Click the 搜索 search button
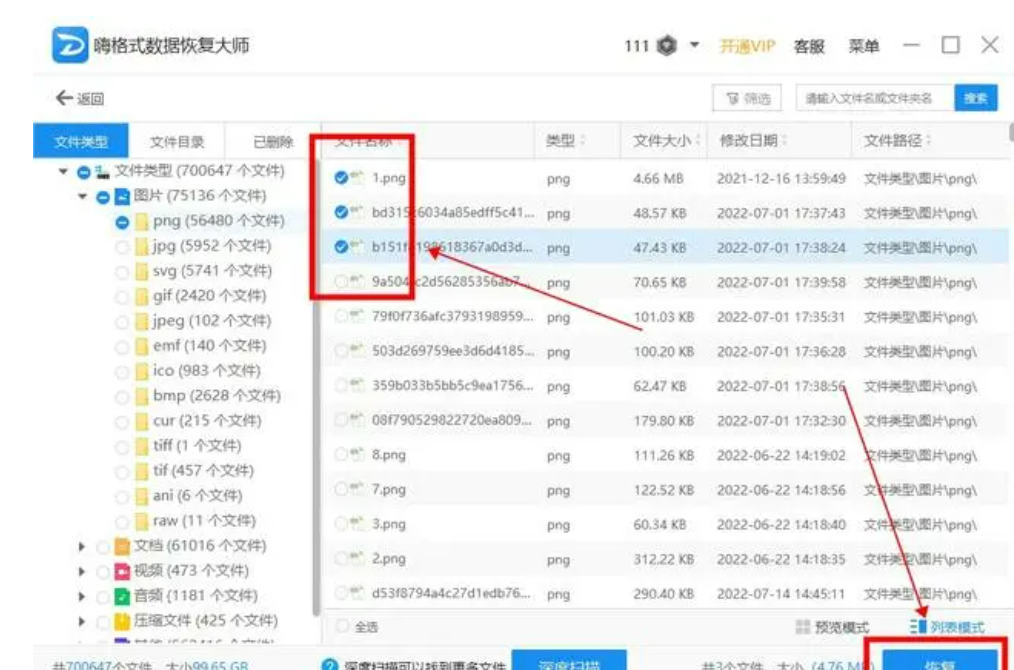 coord(975,98)
